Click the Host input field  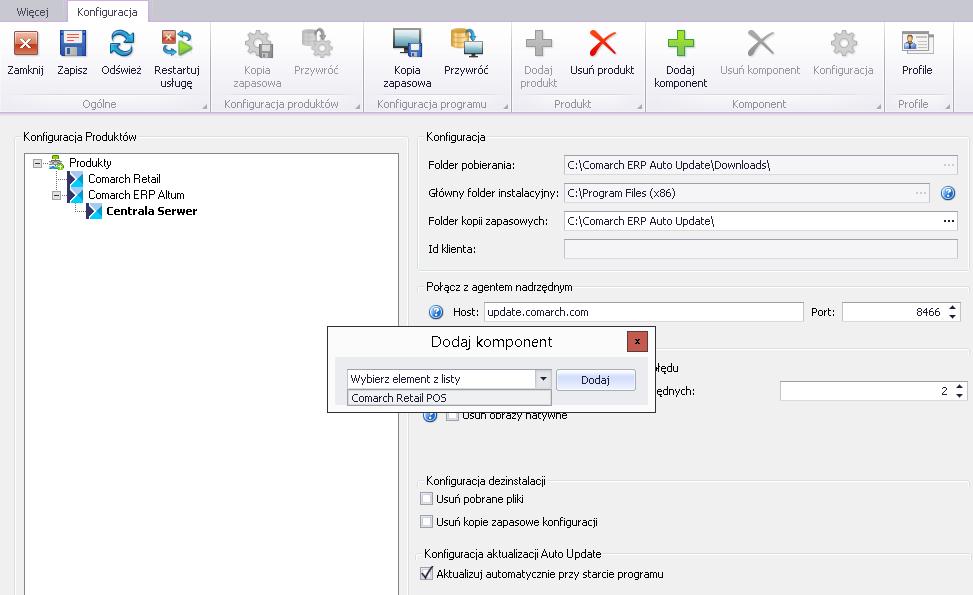click(643, 312)
